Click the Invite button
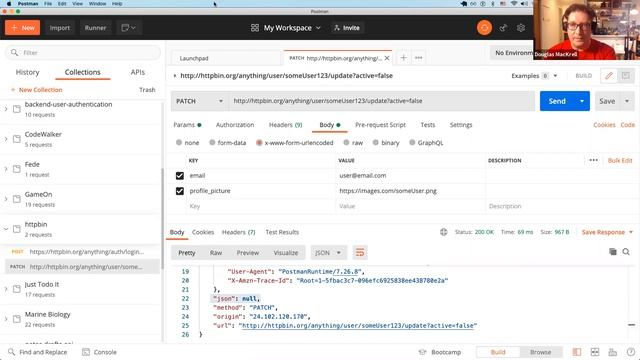This screenshot has height=360, width=640. pyautogui.click(x=347, y=28)
